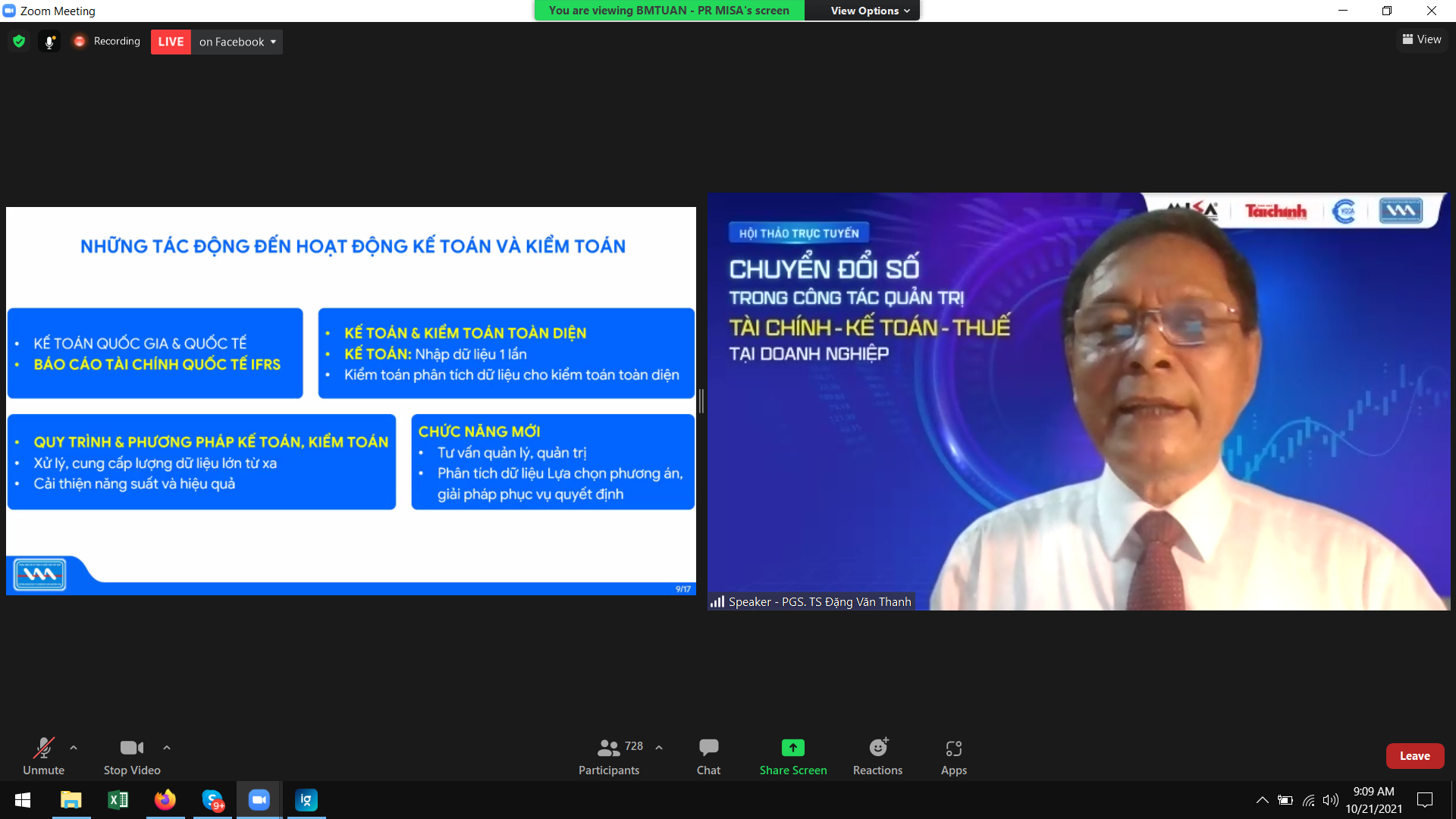Click the green Share Screen icon

tap(792, 748)
